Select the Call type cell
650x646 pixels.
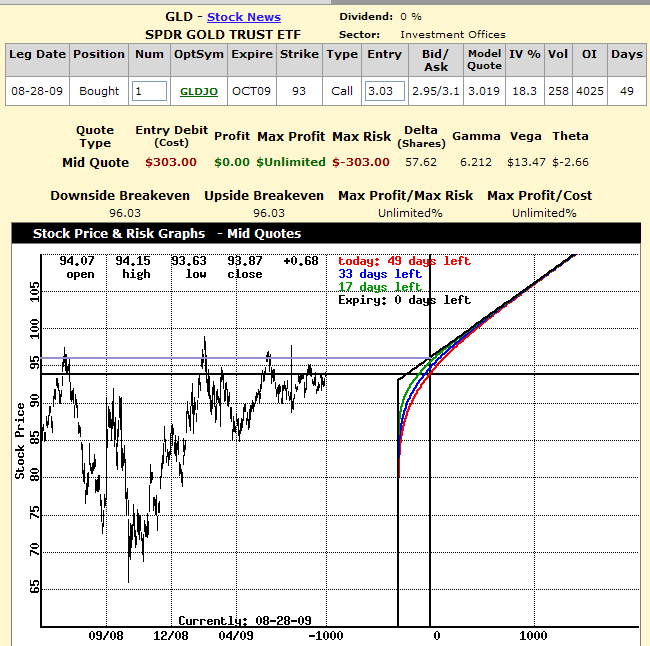(x=342, y=91)
